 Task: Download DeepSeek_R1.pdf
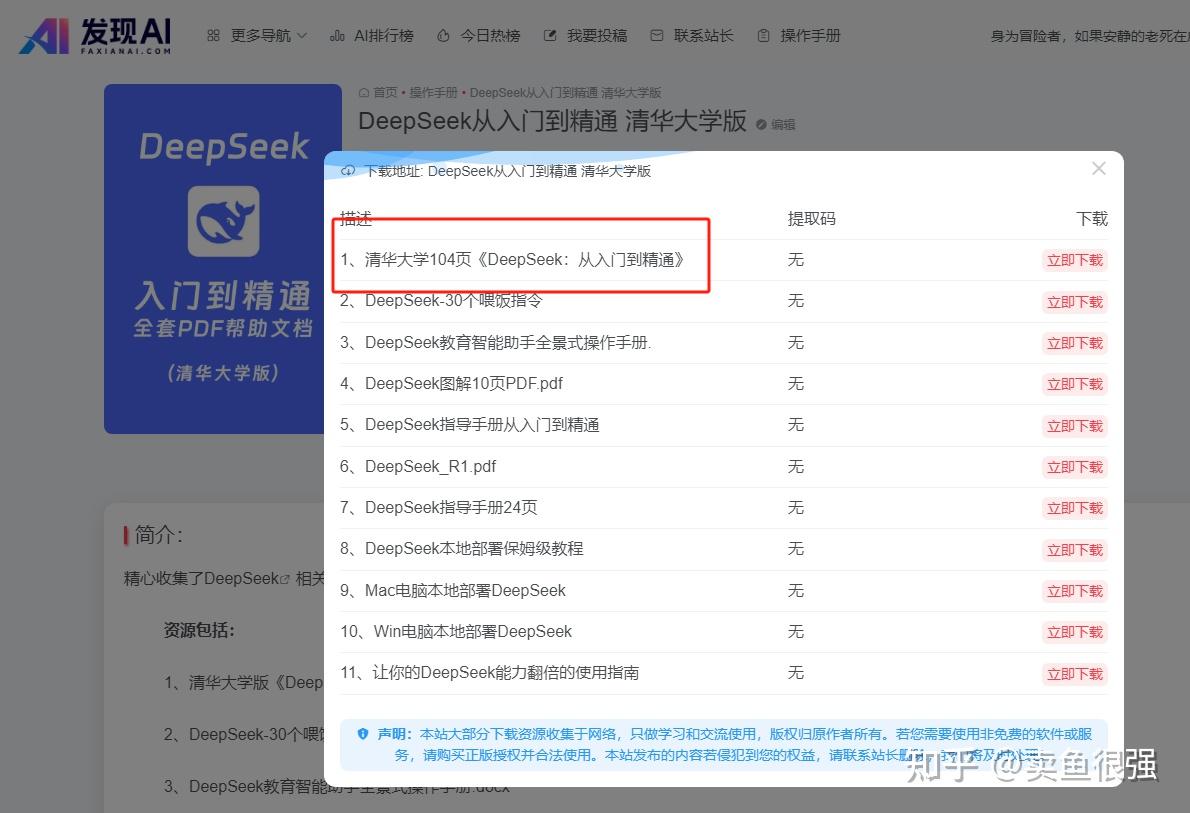(1075, 467)
